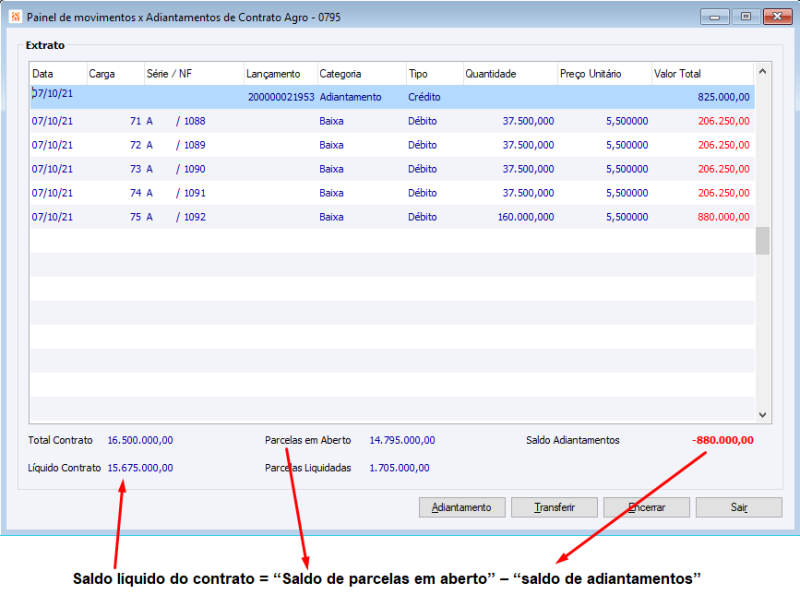This screenshot has height=595, width=800.
Task: Click the scroll down arrow of Extrato grid
Action: [x=763, y=415]
